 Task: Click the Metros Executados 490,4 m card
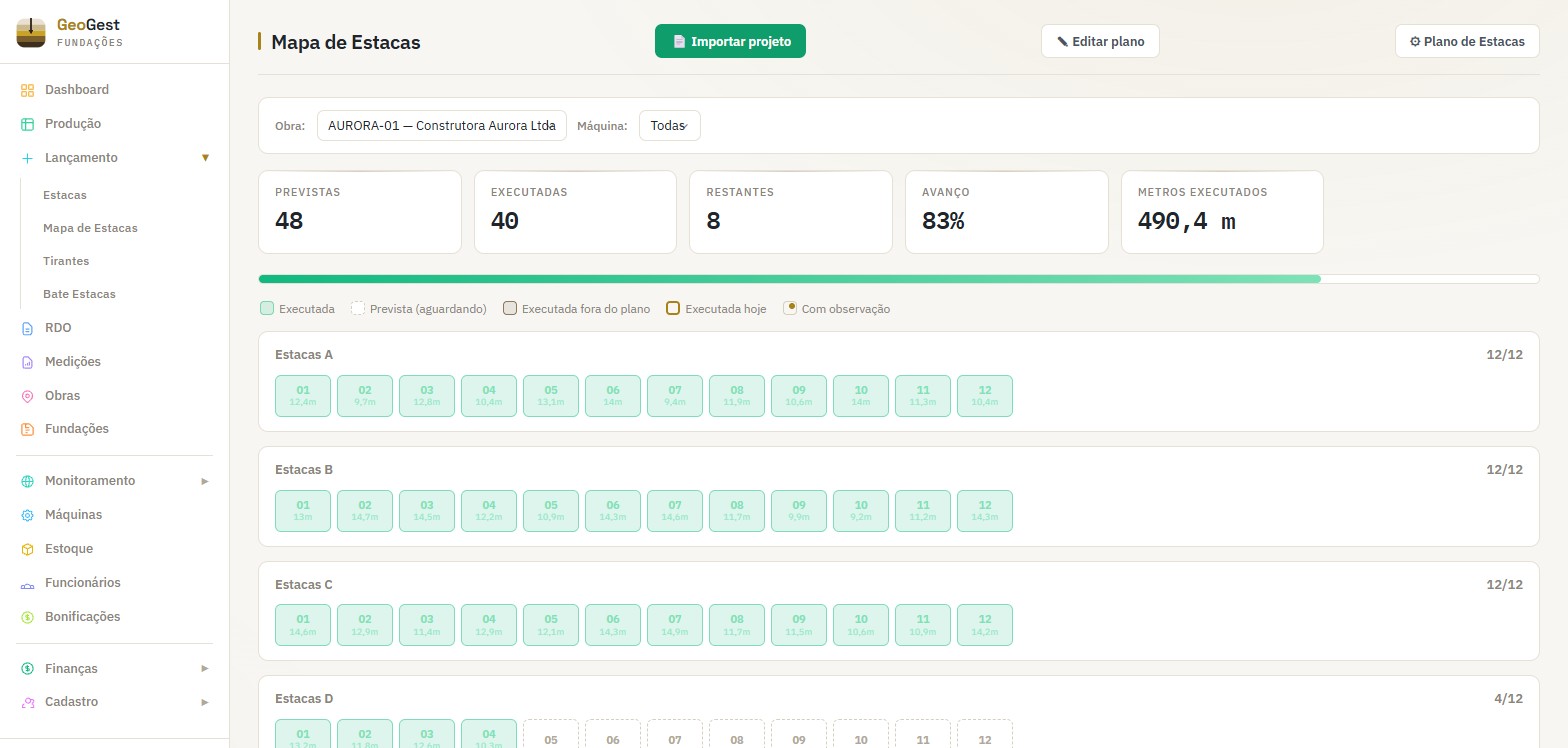[x=1222, y=212]
